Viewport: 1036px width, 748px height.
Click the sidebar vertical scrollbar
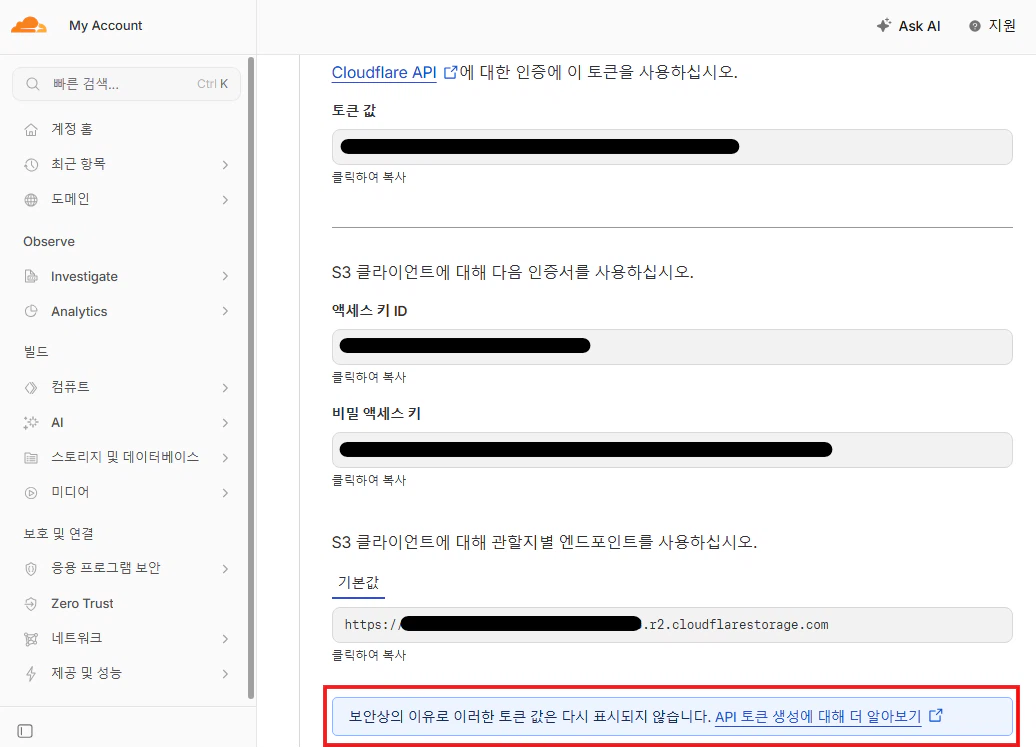[x=251, y=377]
